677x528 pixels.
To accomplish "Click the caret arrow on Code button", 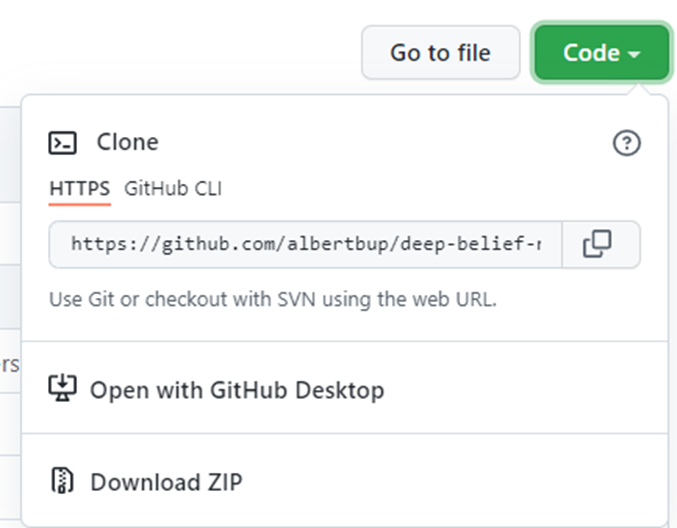I will click(634, 54).
